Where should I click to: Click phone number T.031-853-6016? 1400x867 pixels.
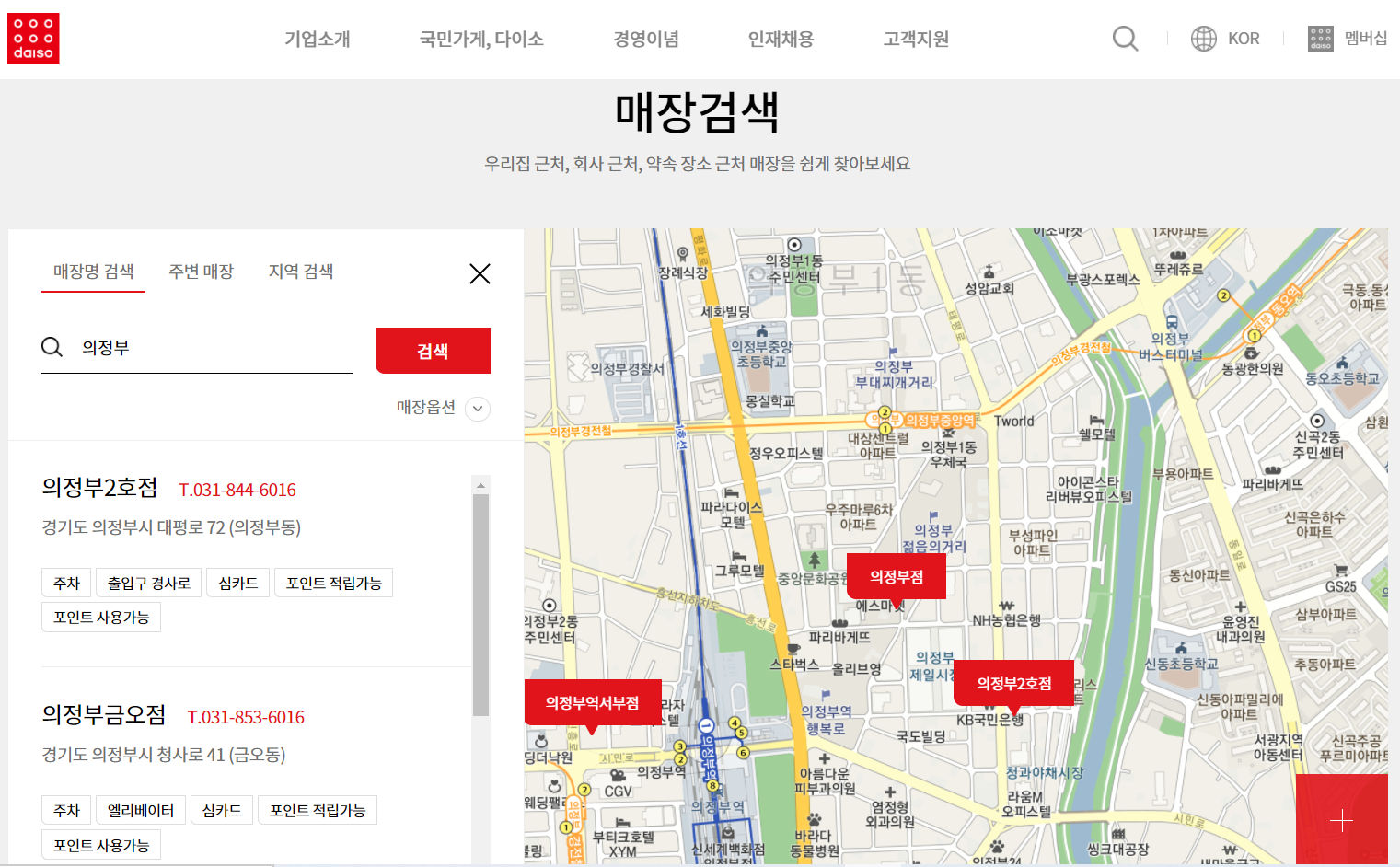(x=246, y=717)
